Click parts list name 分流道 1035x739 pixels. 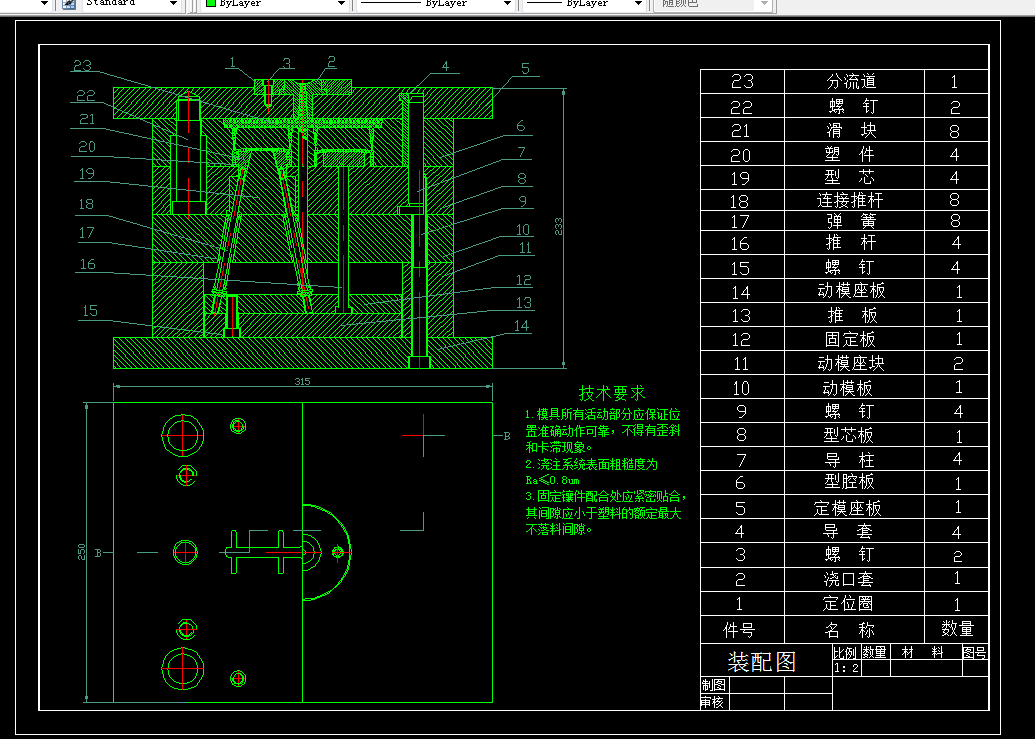point(851,81)
